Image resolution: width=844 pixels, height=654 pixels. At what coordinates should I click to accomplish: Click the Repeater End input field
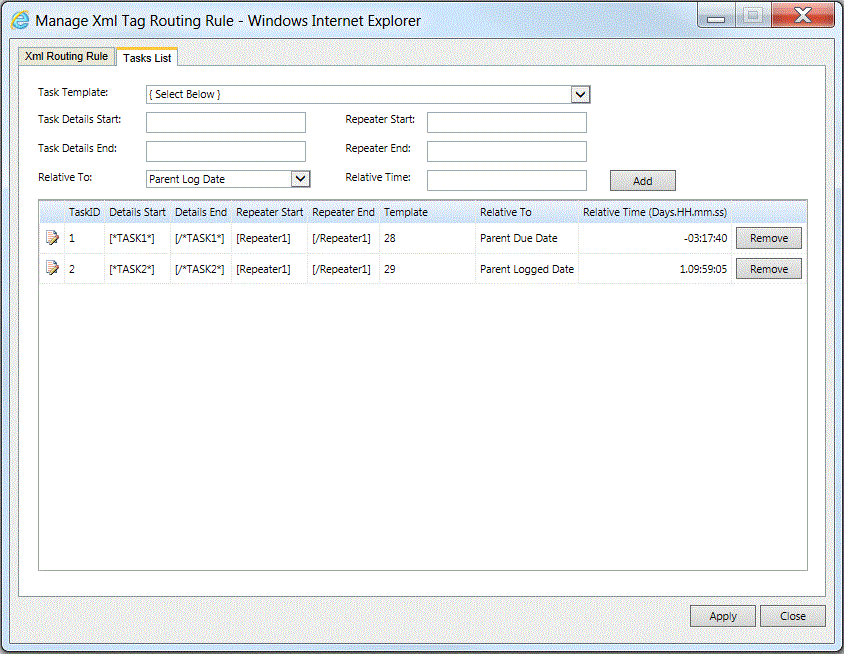(506, 151)
